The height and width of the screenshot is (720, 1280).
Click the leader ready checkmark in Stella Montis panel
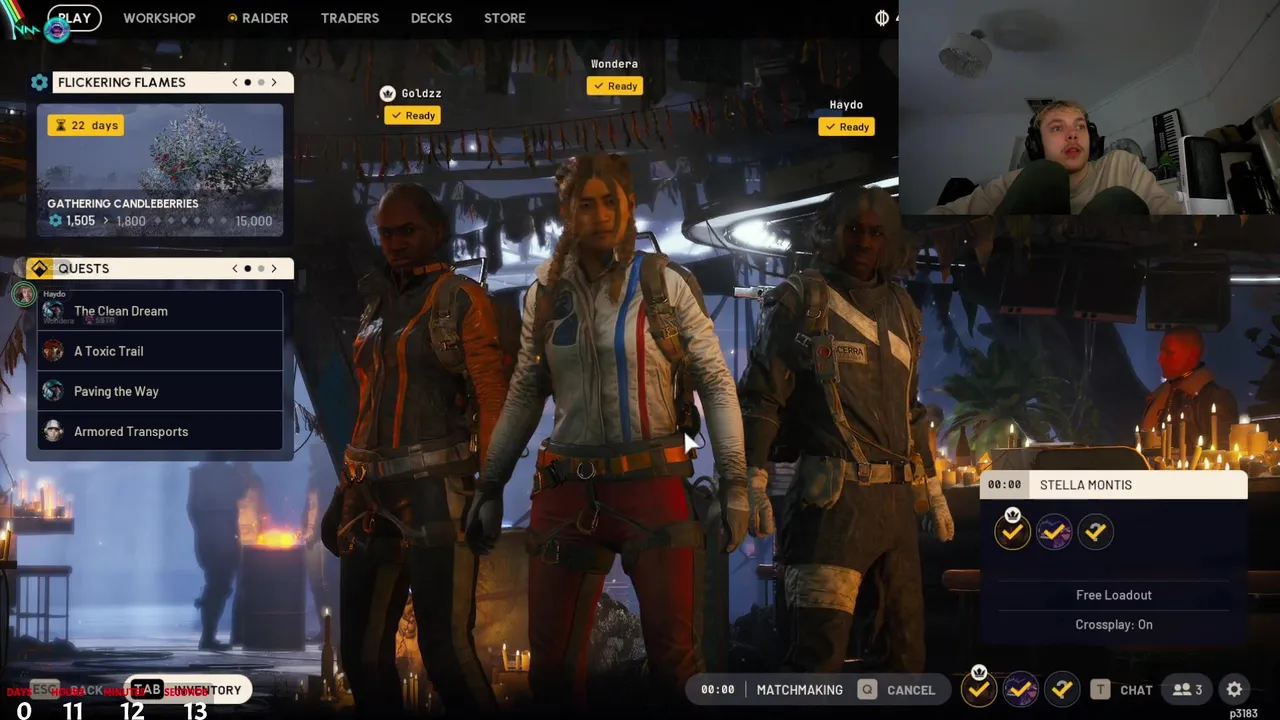pyautogui.click(x=1012, y=532)
